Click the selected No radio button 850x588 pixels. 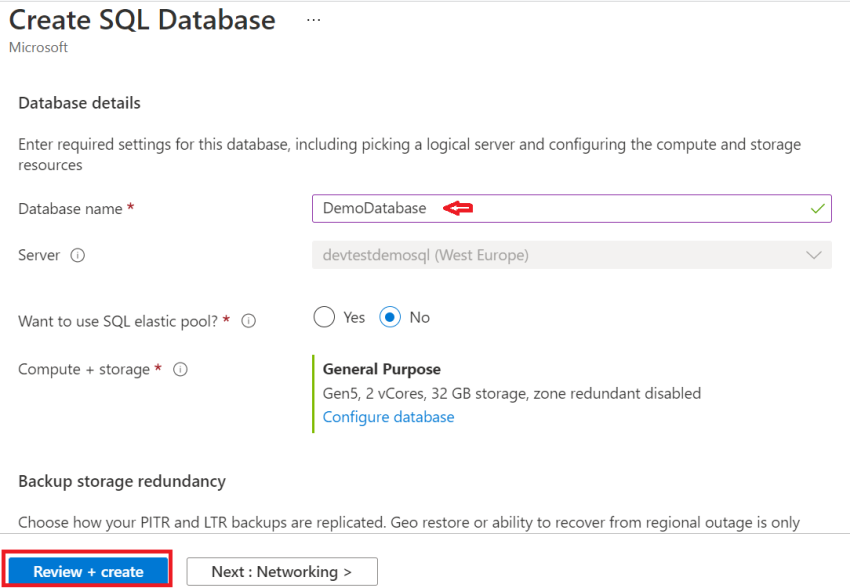click(x=390, y=316)
